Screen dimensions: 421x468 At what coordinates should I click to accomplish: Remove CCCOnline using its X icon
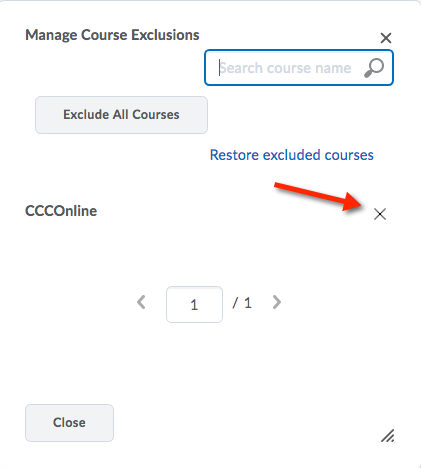tap(380, 214)
